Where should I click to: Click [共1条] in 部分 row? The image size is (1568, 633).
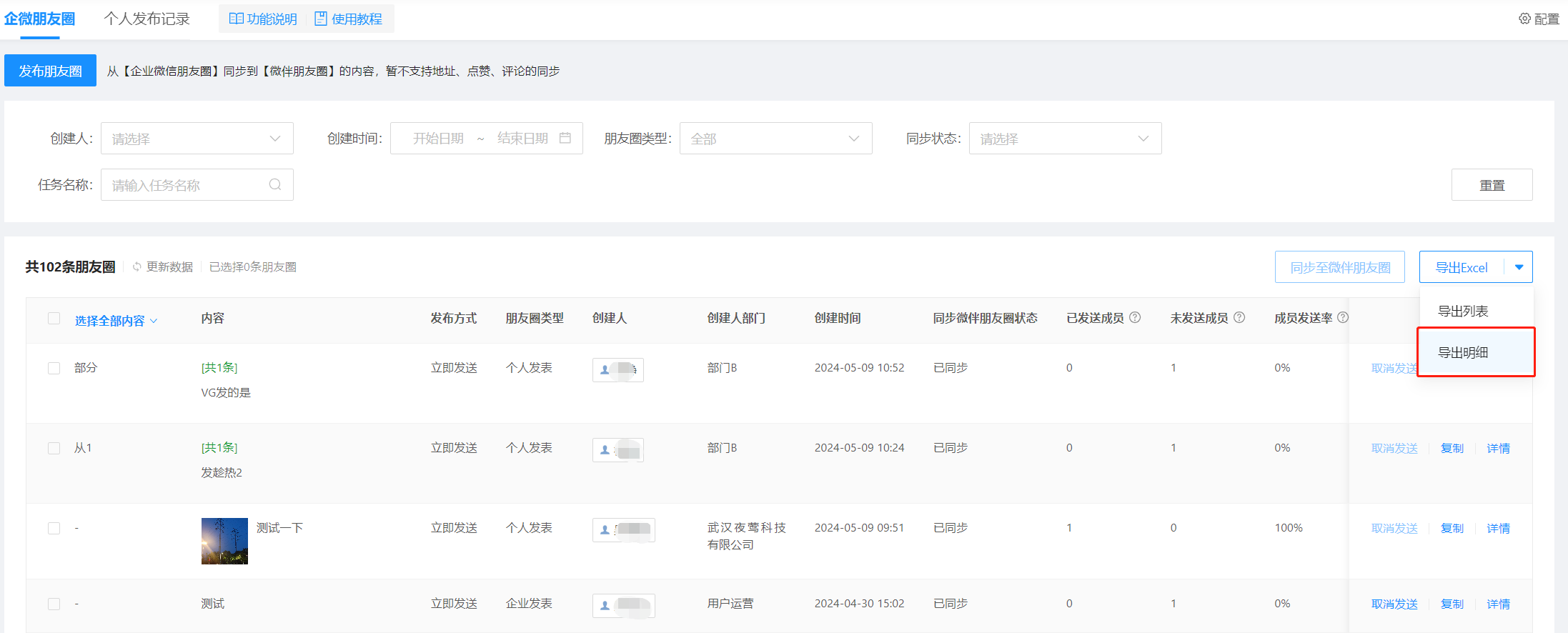pyautogui.click(x=219, y=367)
